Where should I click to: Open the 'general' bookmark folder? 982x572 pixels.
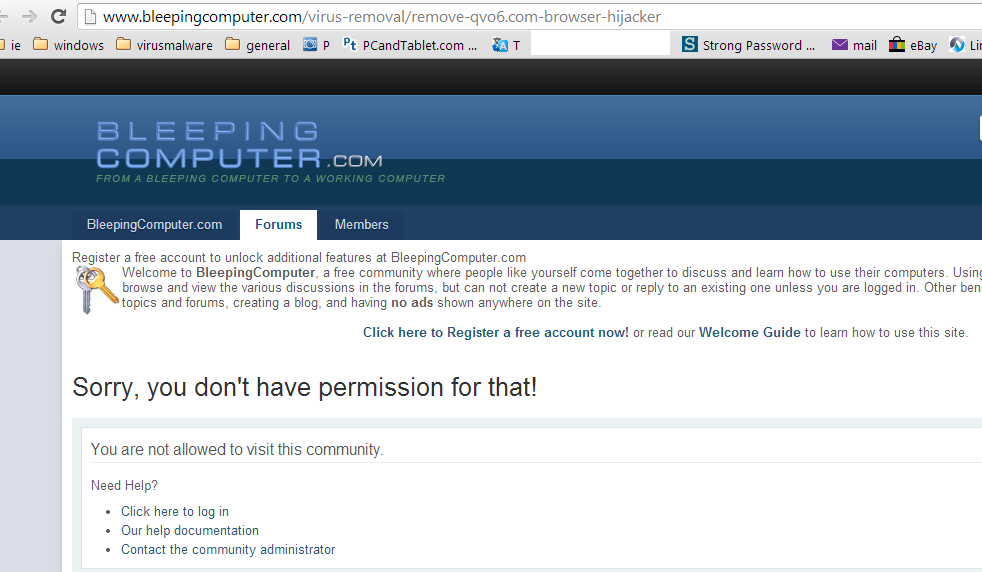tap(257, 45)
